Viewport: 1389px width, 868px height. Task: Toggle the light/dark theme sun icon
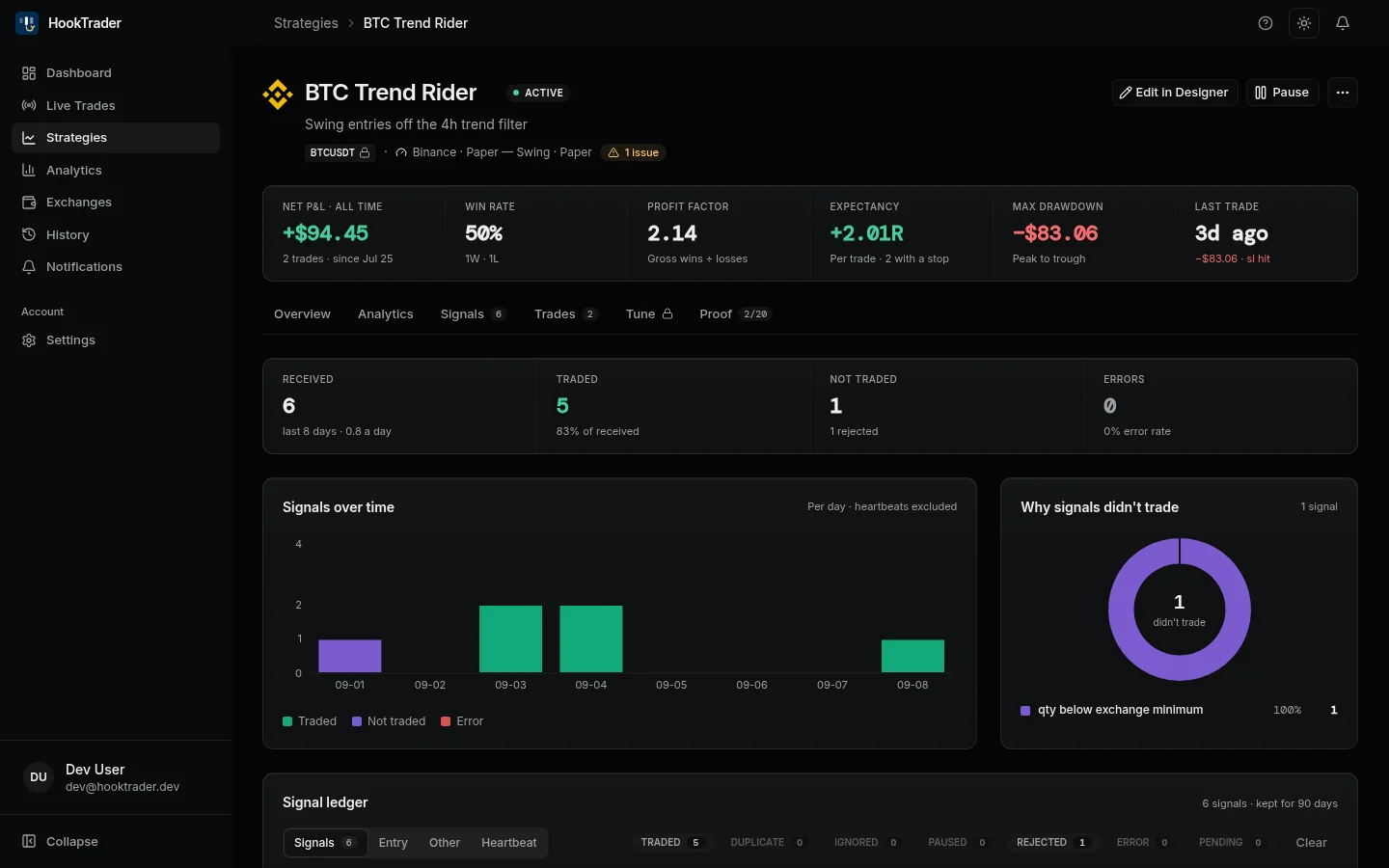[1304, 23]
